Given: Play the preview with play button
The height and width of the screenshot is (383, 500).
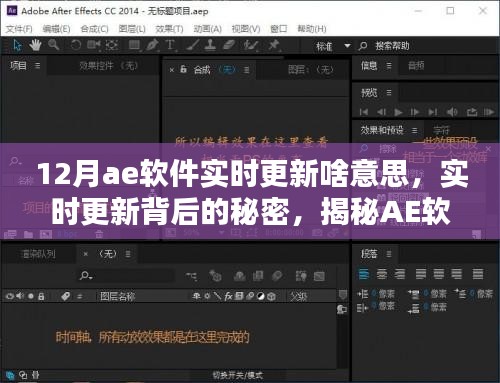Looking at the screenshot, I should coord(398,112).
